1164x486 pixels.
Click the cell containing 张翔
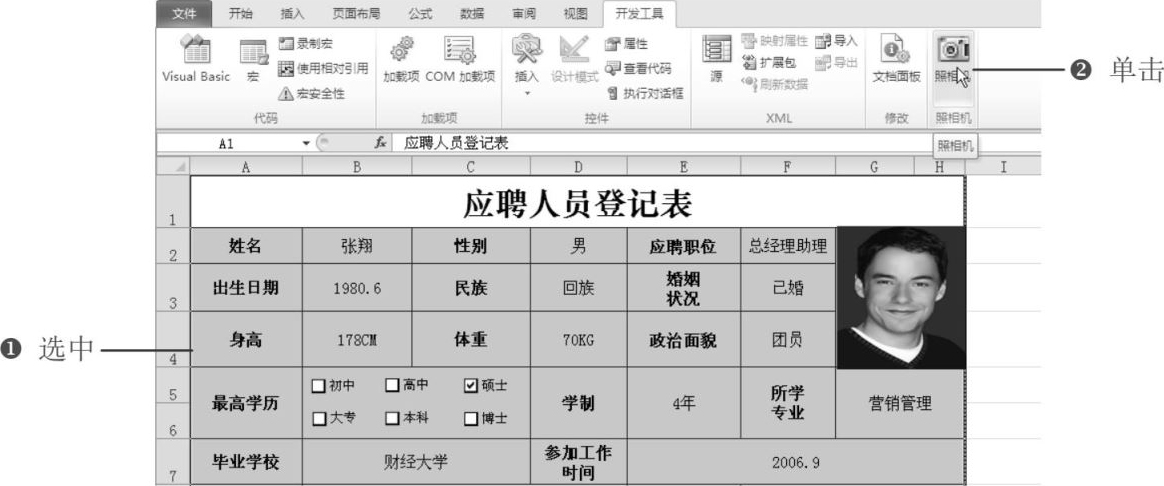pos(357,246)
